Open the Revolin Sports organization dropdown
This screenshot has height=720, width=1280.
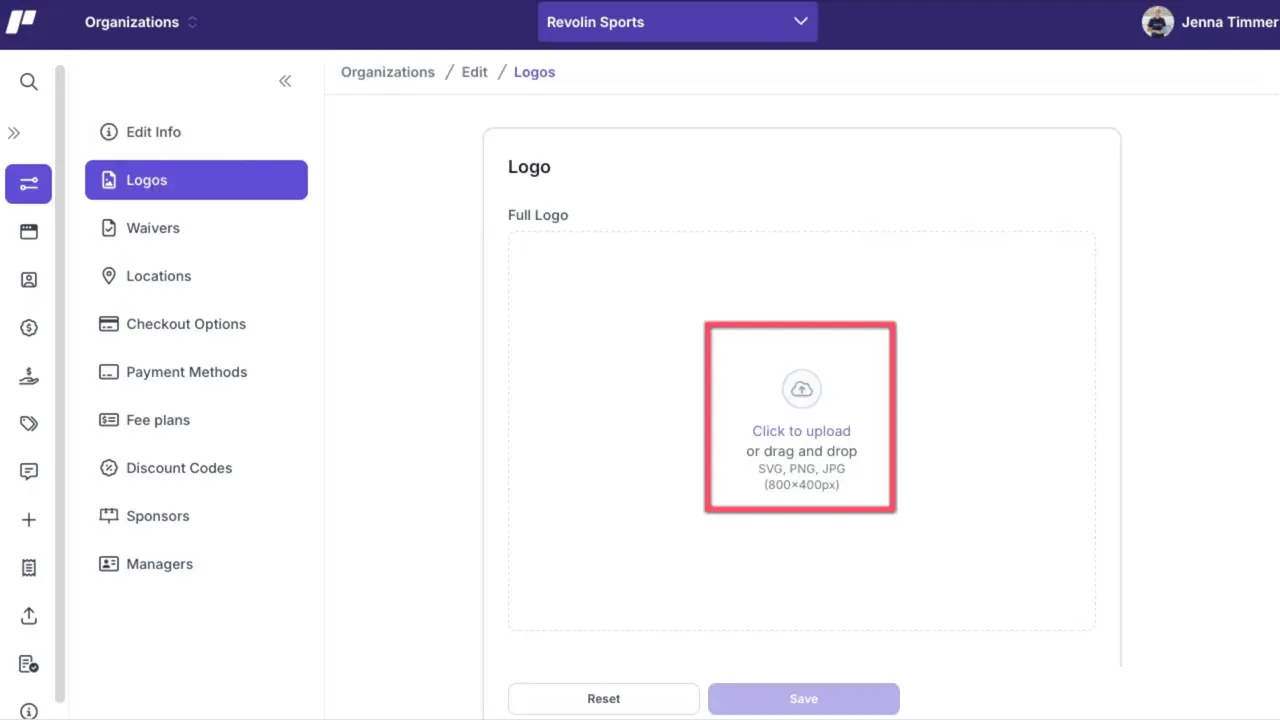678,22
